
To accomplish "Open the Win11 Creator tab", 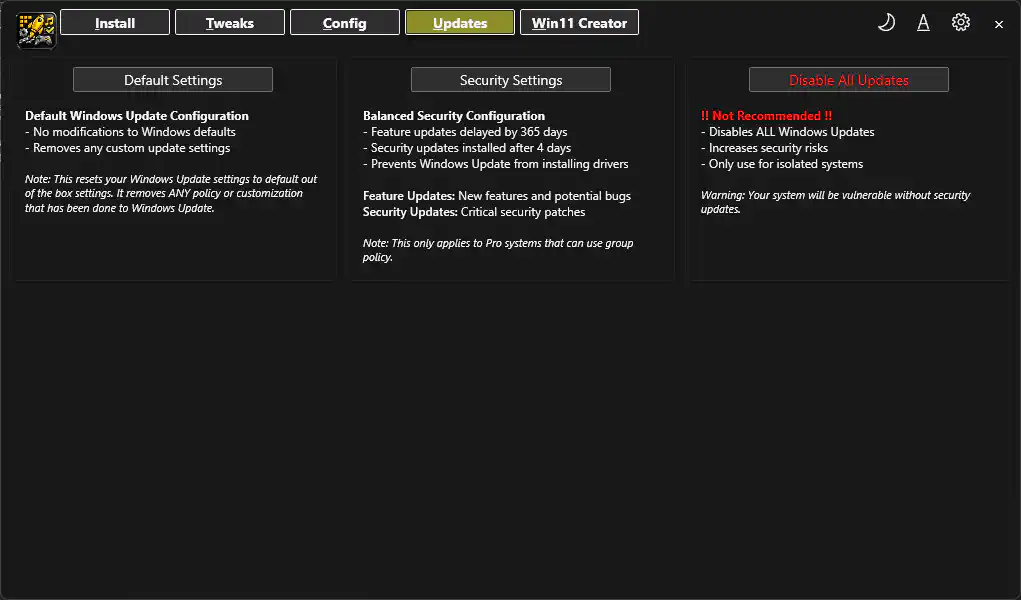I will 580,23.
